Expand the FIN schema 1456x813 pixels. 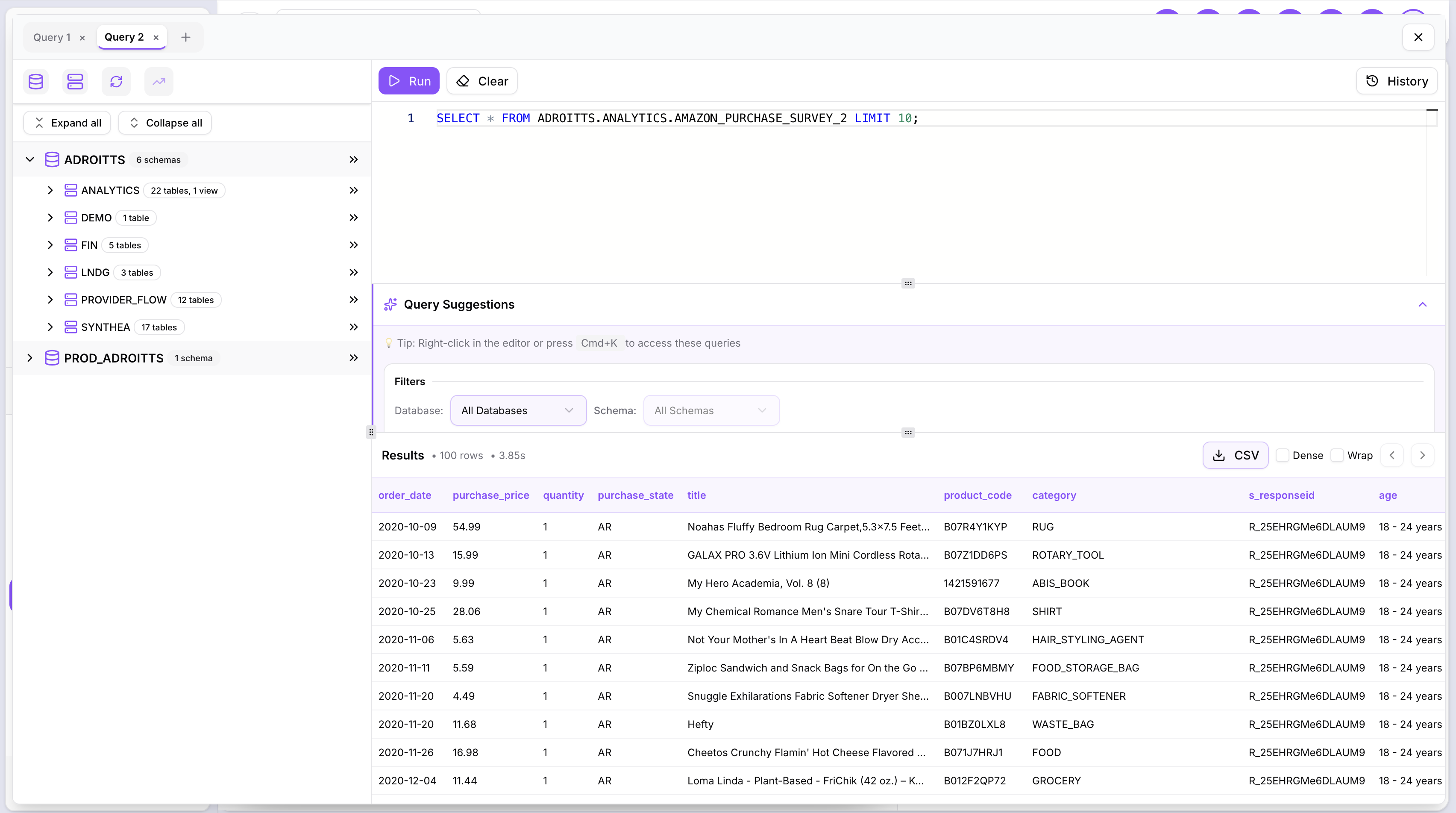50,245
